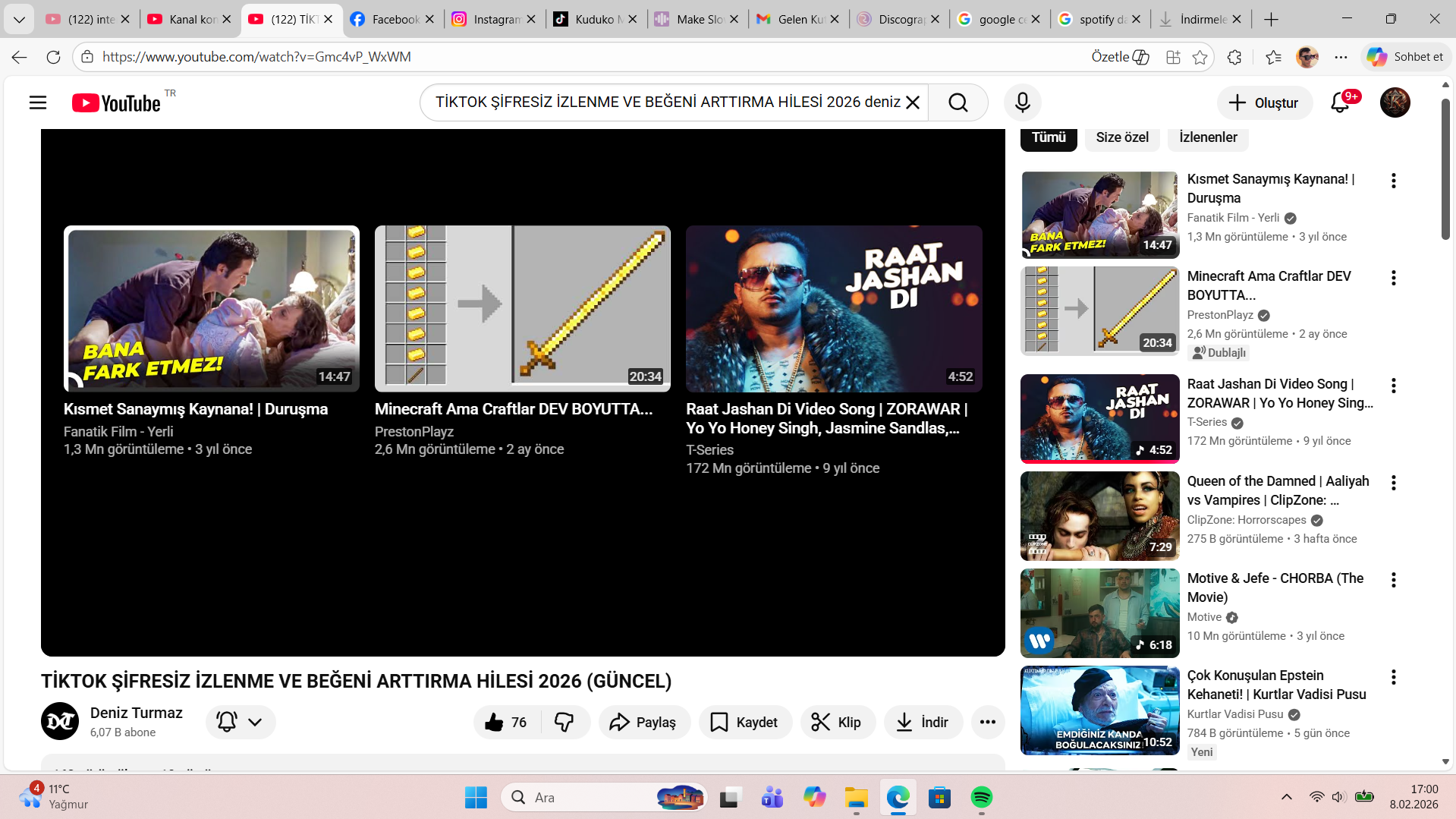This screenshot has width=1456, height=819.
Task: Open the YouTube account avatar menu
Action: pyautogui.click(x=1395, y=102)
